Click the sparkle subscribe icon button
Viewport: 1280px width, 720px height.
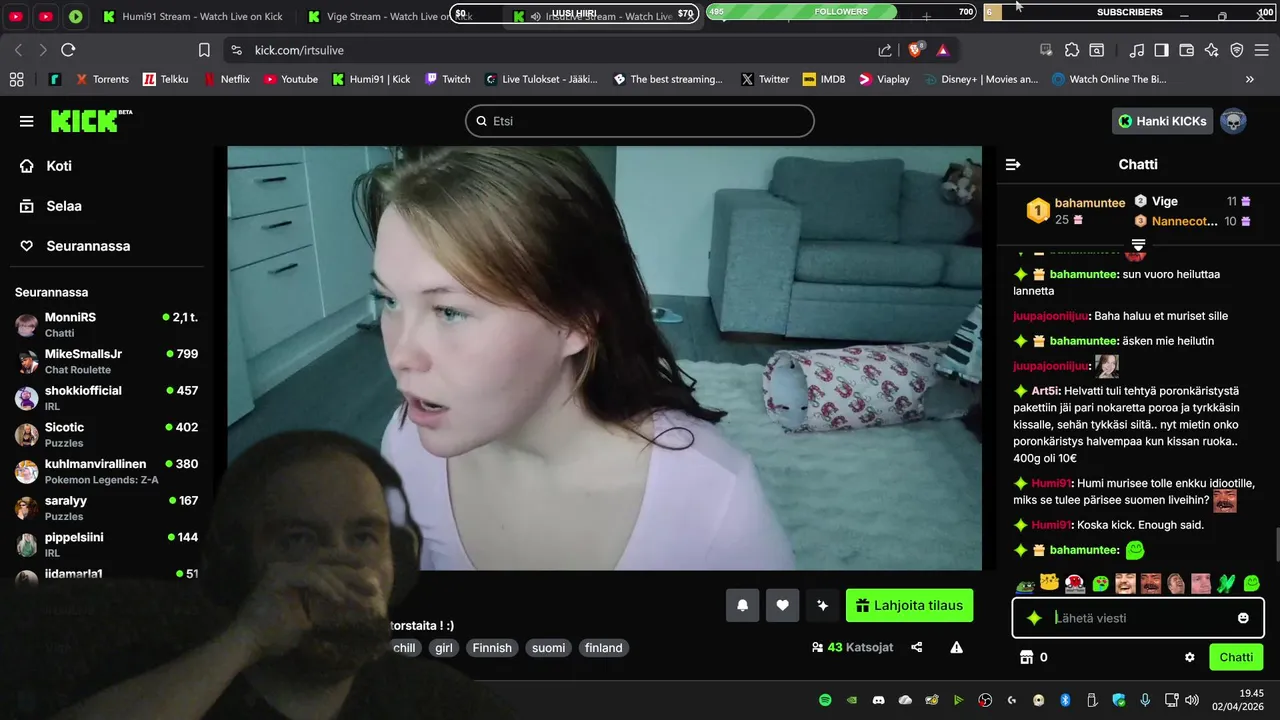pos(822,605)
